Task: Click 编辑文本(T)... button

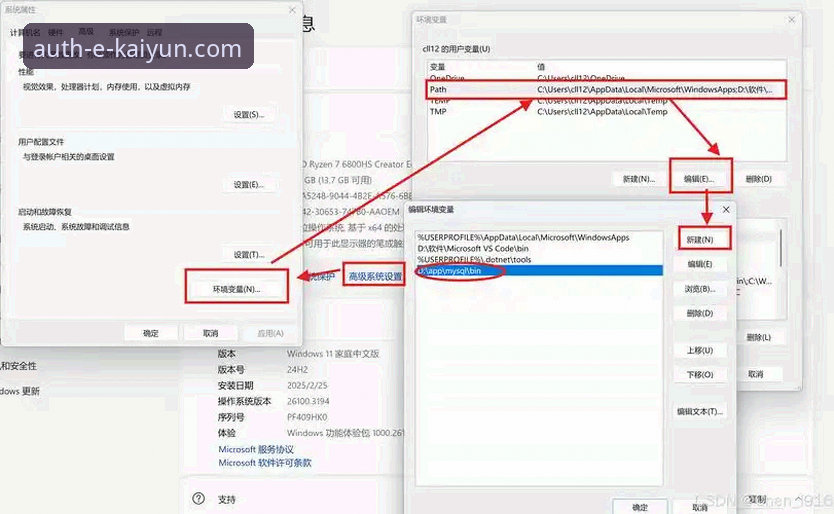Action: tap(700, 411)
